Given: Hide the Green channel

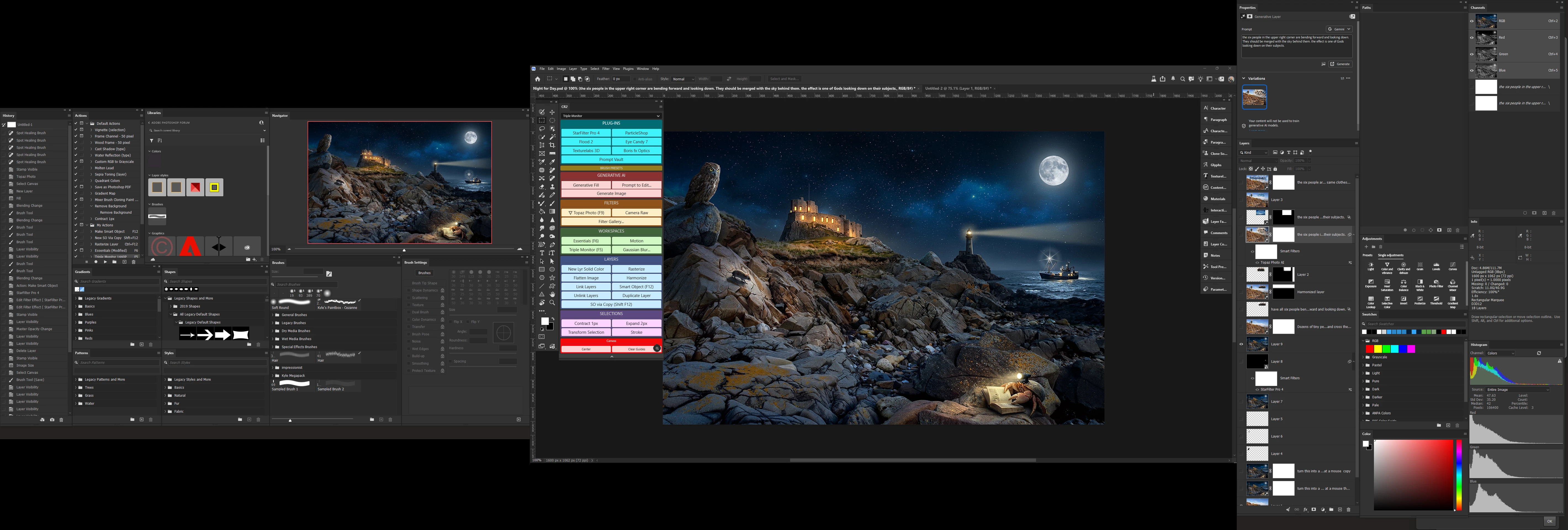Looking at the screenshot, I should [x=1472, y=54].
